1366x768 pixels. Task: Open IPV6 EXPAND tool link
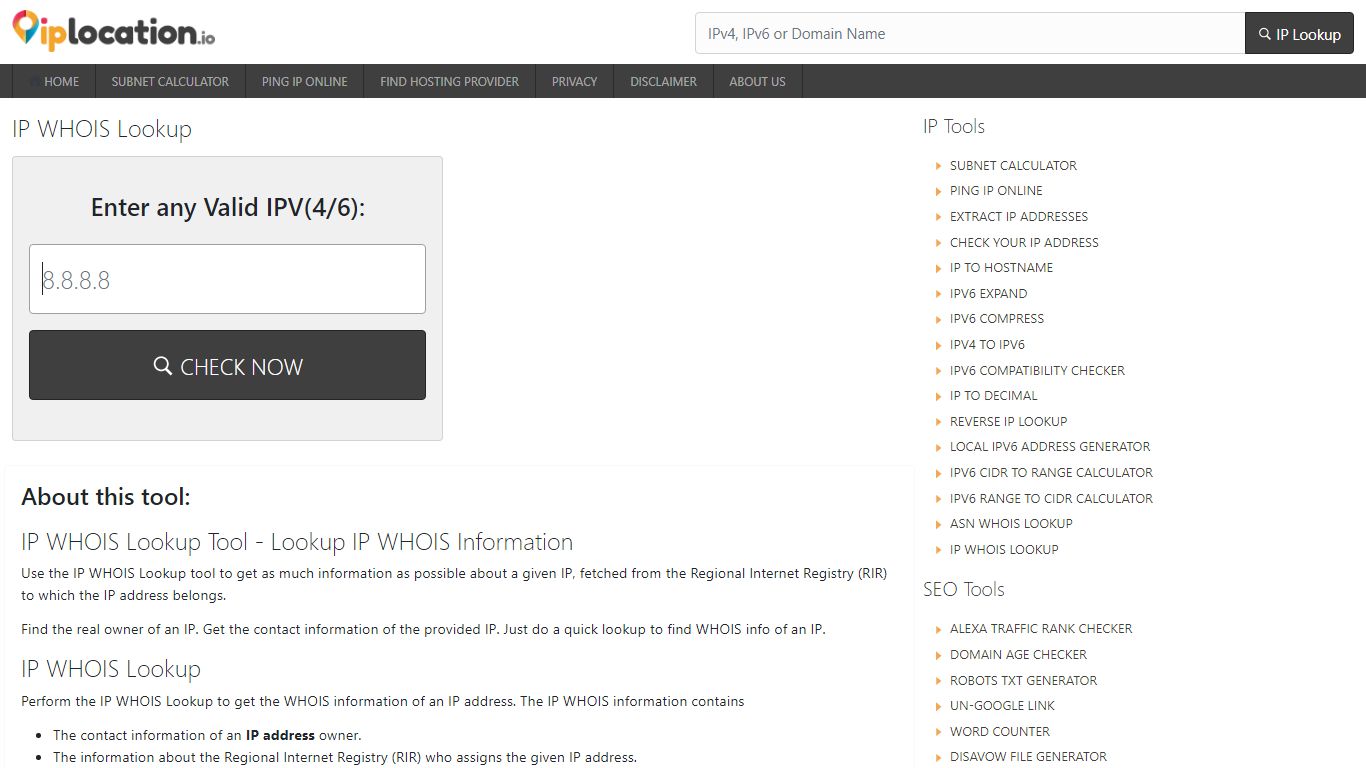[988, 294]
